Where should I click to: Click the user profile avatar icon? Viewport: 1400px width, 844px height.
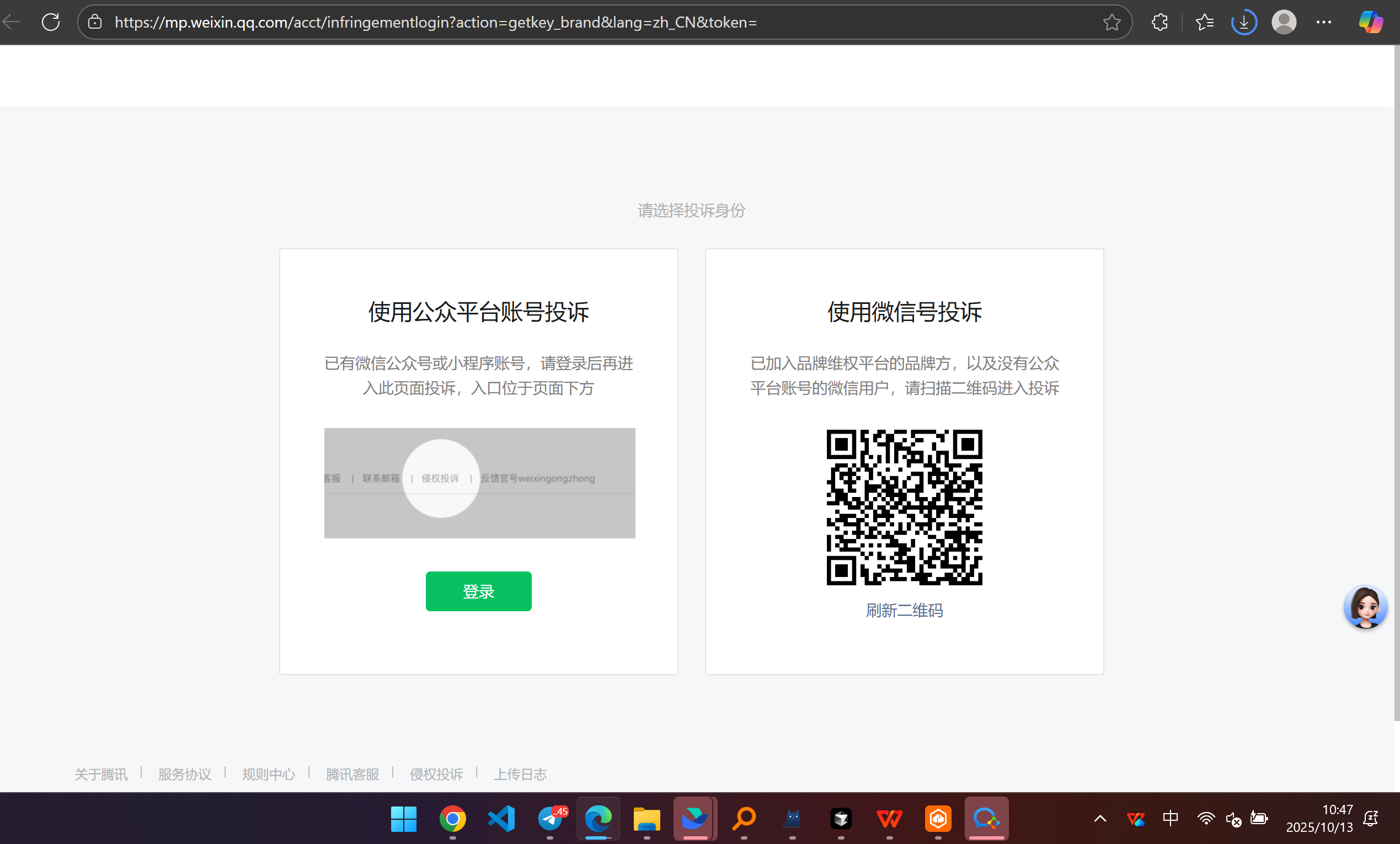pyautogui.click(x=1284, y=22)
